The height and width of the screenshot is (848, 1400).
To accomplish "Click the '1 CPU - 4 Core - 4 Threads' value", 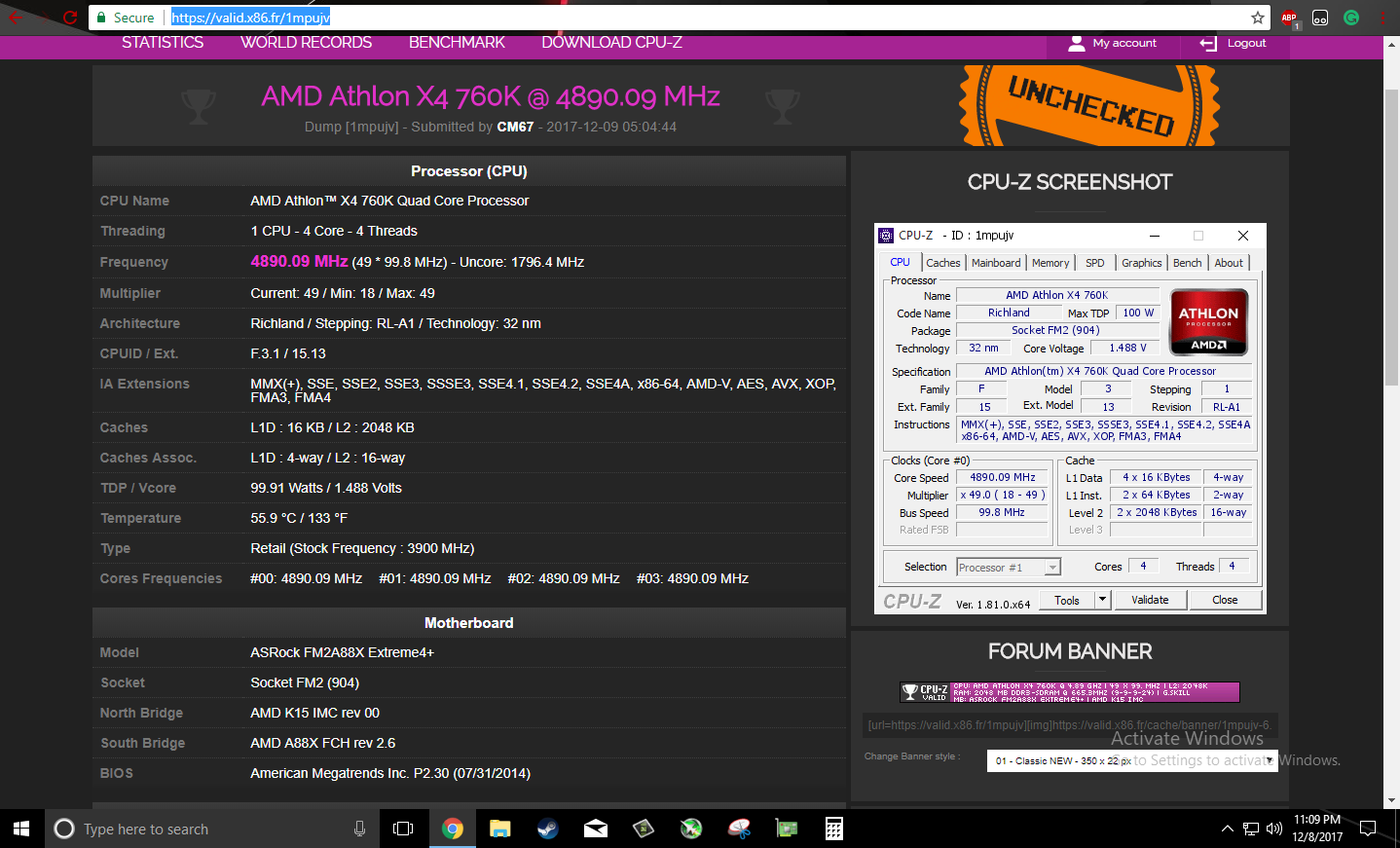I will coord(334,231).
